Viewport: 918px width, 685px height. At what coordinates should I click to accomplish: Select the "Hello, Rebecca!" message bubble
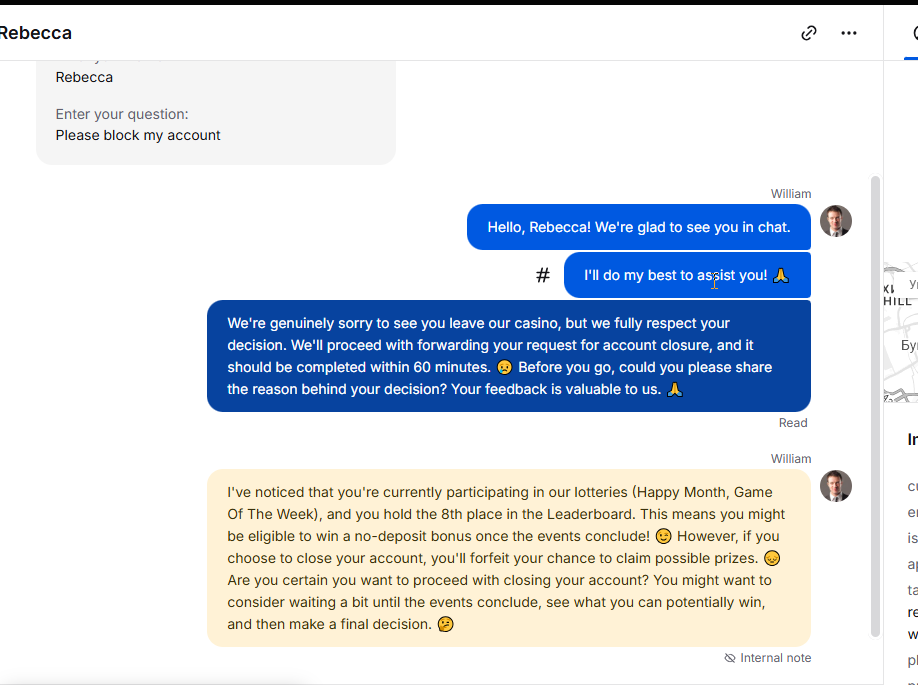639,227
